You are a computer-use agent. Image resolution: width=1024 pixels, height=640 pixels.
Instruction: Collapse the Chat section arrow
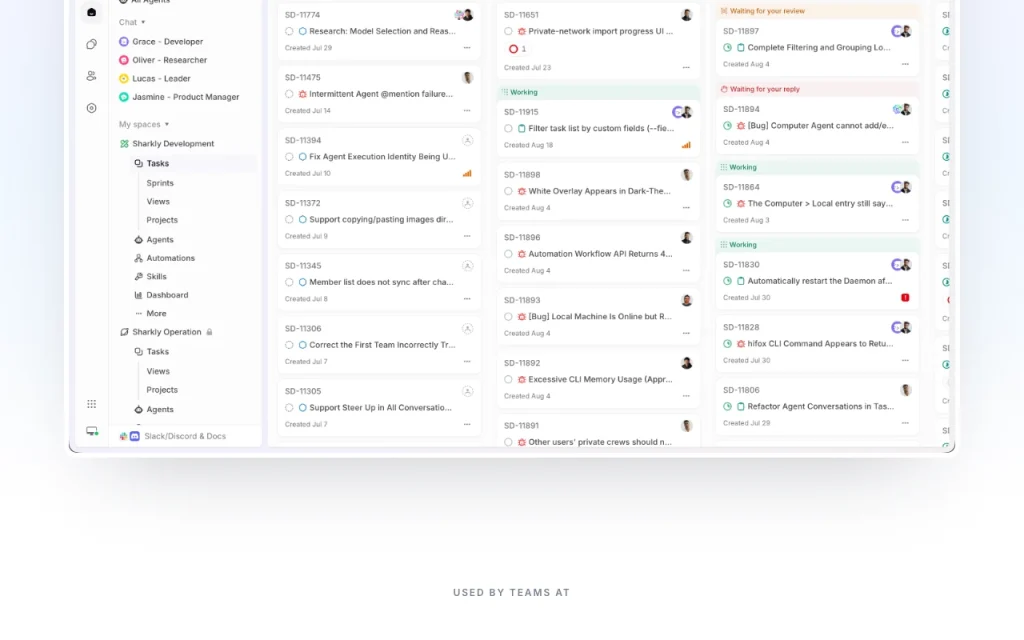pos(143,22)
